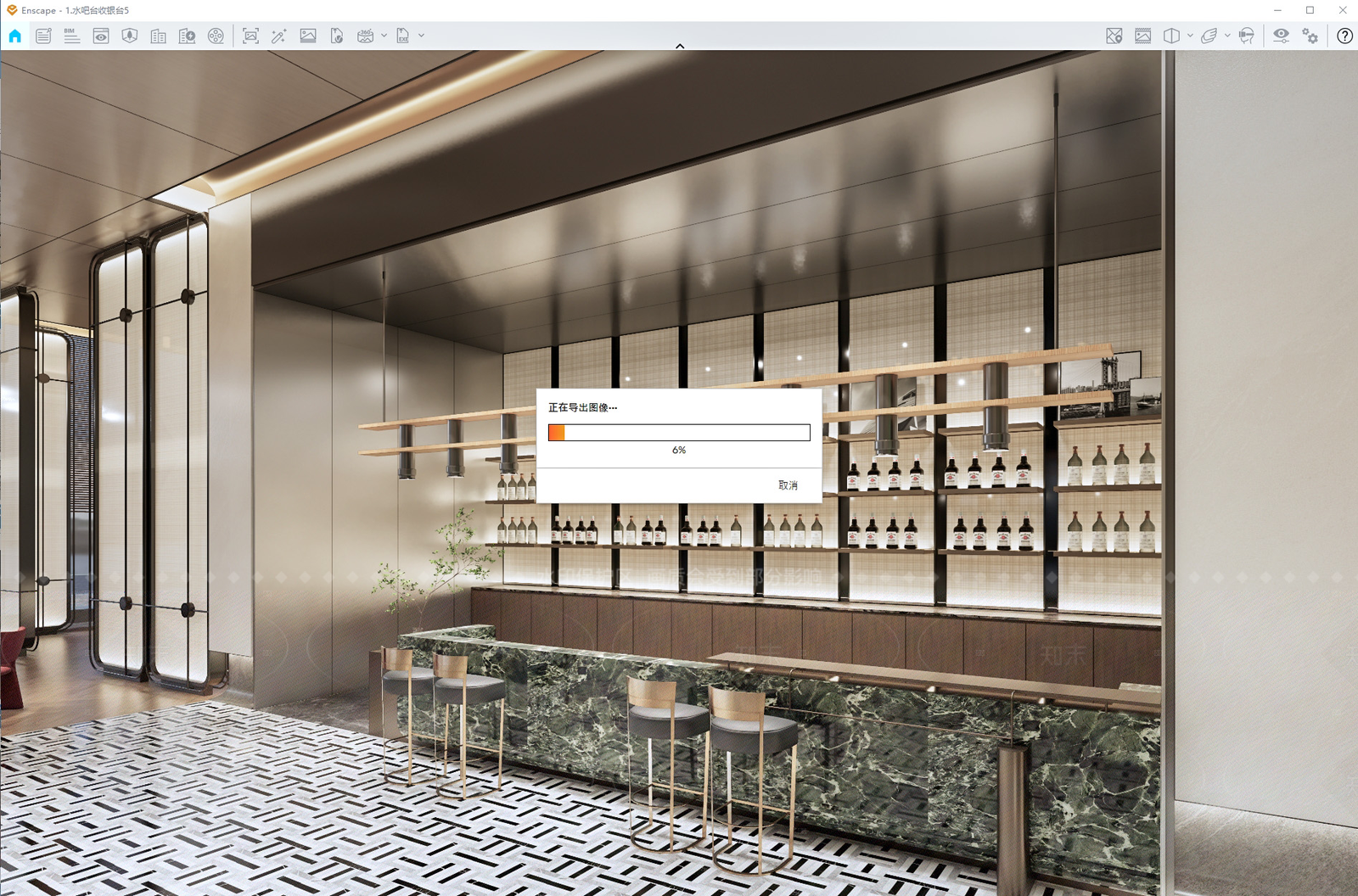Viewport: 1358px width, 896px height.
Task: Open the General Settings gears icon
Action: [1310, 36]
